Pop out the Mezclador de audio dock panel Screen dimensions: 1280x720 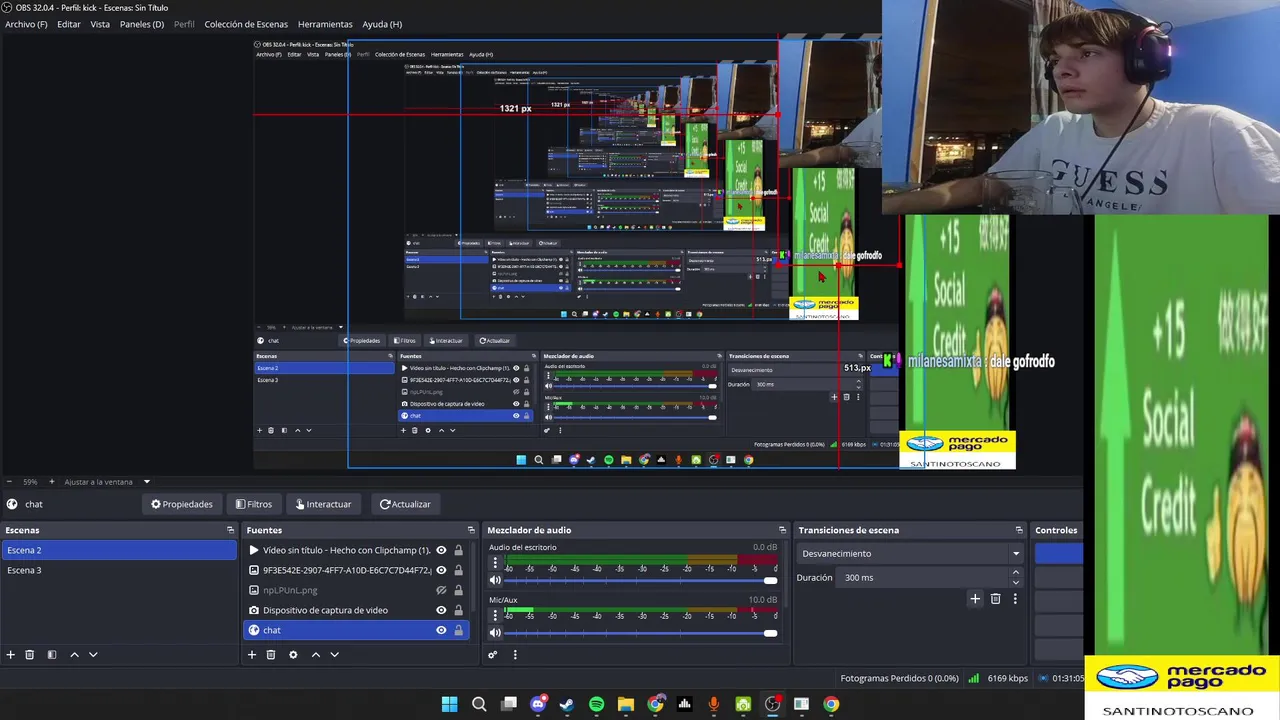coord(782,530)
